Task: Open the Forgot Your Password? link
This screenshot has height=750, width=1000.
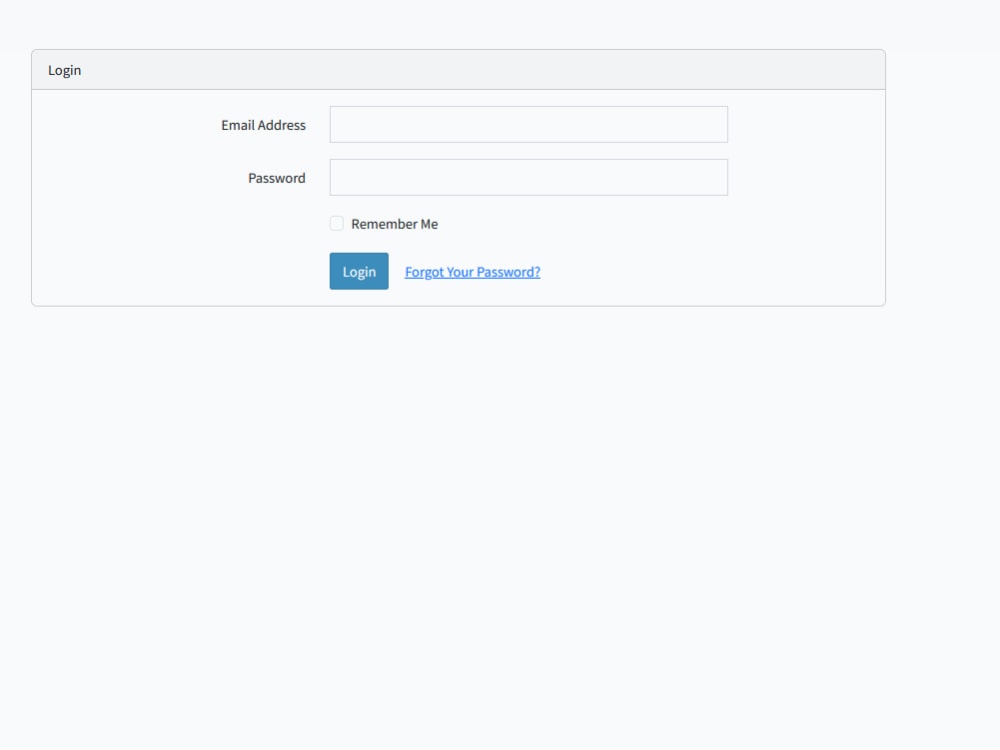Action: (473, 272)
